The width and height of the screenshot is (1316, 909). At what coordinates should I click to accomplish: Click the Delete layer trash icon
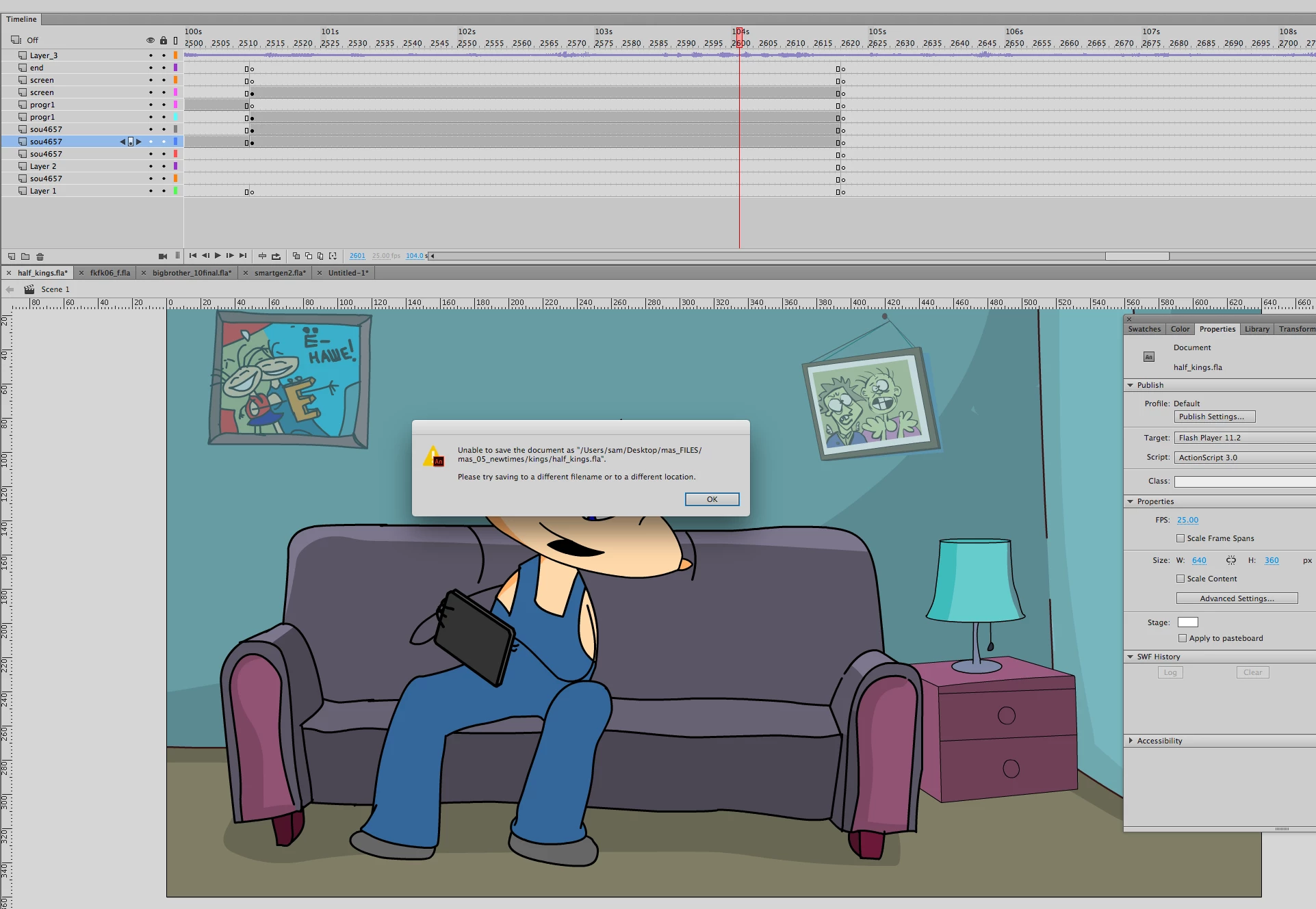coord(40,256)
